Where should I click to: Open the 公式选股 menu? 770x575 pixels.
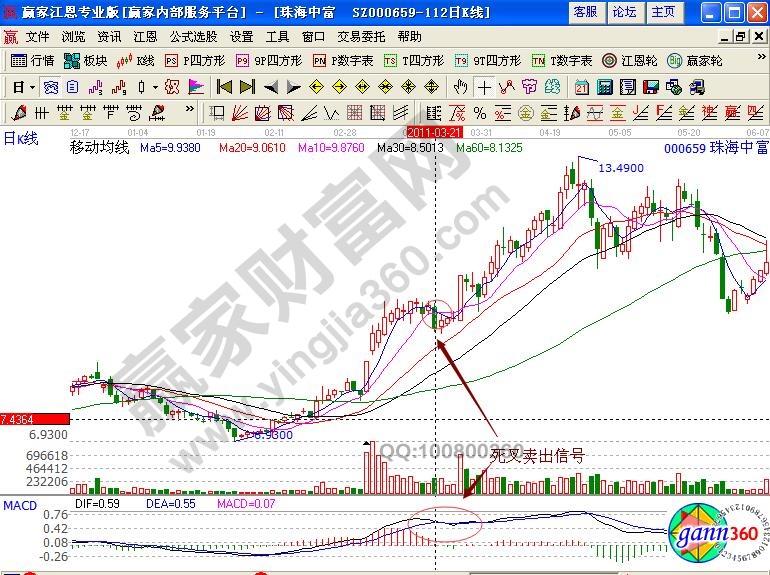coord(191,36)
